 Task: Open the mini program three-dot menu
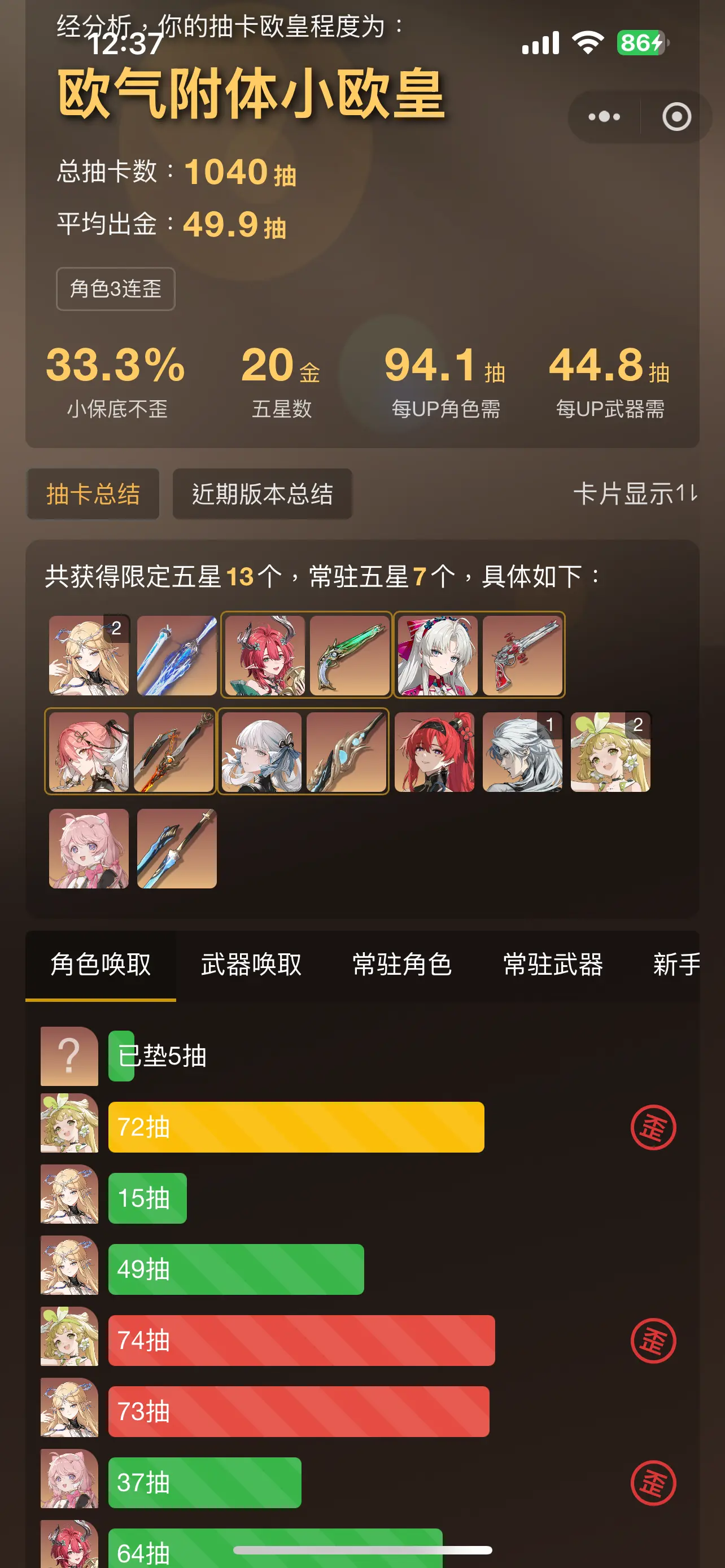[604, 116]
